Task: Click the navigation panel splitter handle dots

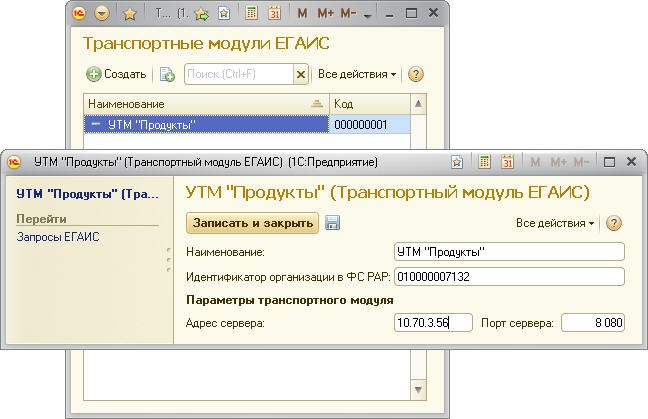Action: click(x=169, y=260)
